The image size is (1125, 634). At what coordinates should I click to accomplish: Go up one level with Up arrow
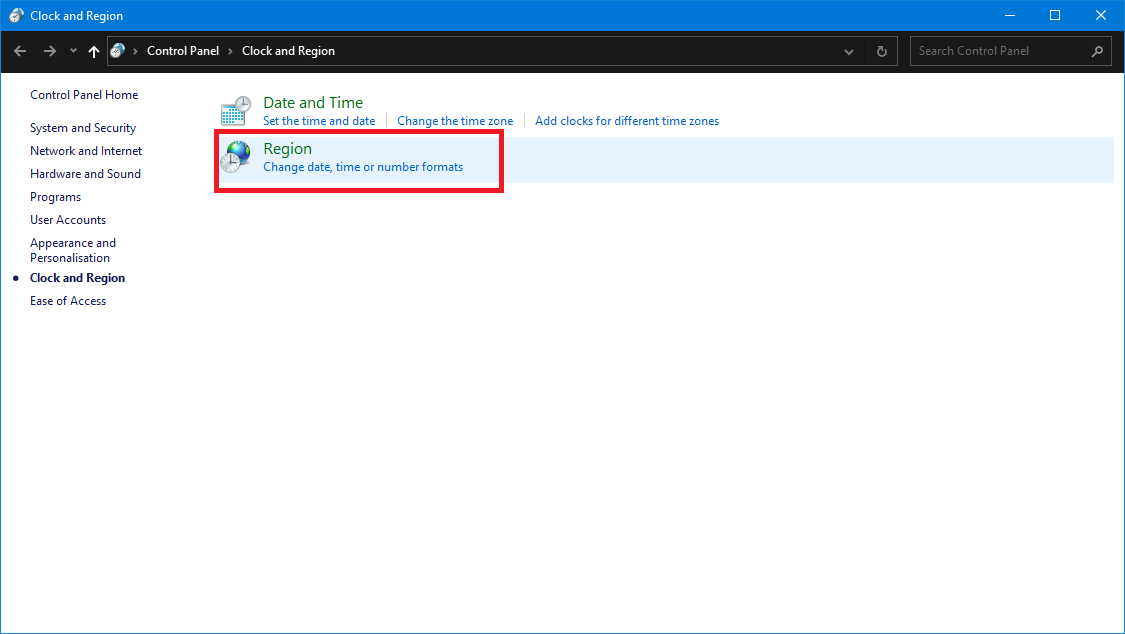pos(94,51)
